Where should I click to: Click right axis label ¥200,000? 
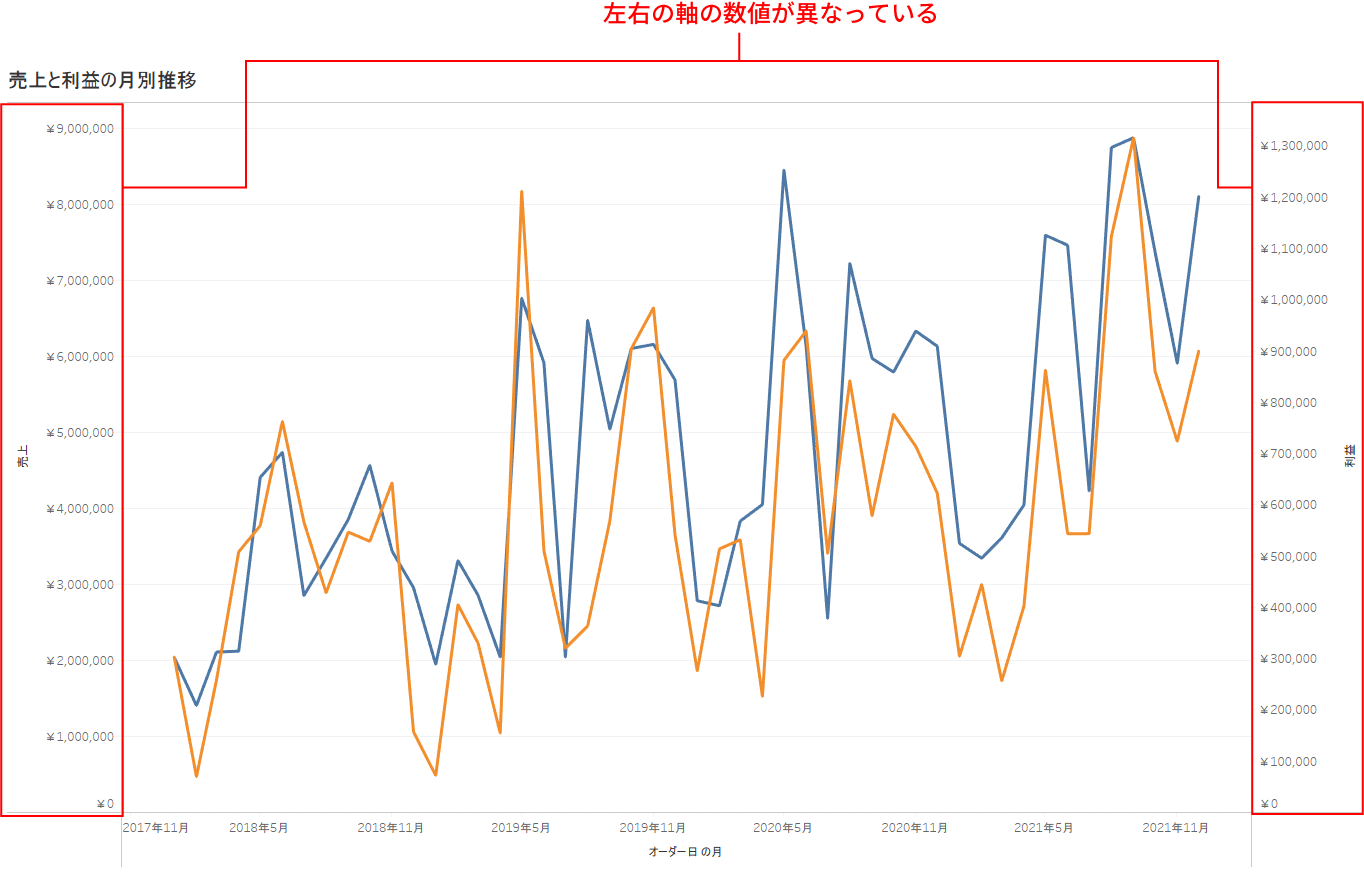[1288, 710]
